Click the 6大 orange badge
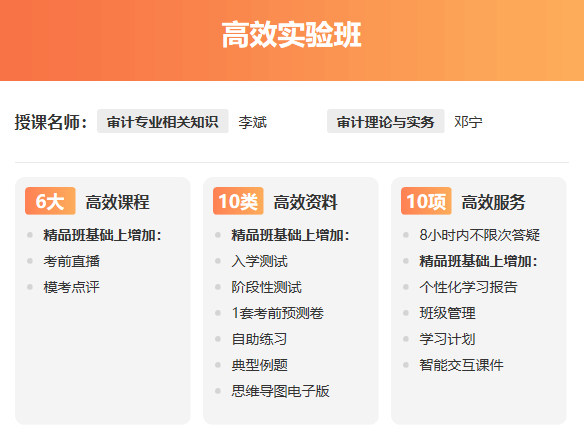 point(50,201)
